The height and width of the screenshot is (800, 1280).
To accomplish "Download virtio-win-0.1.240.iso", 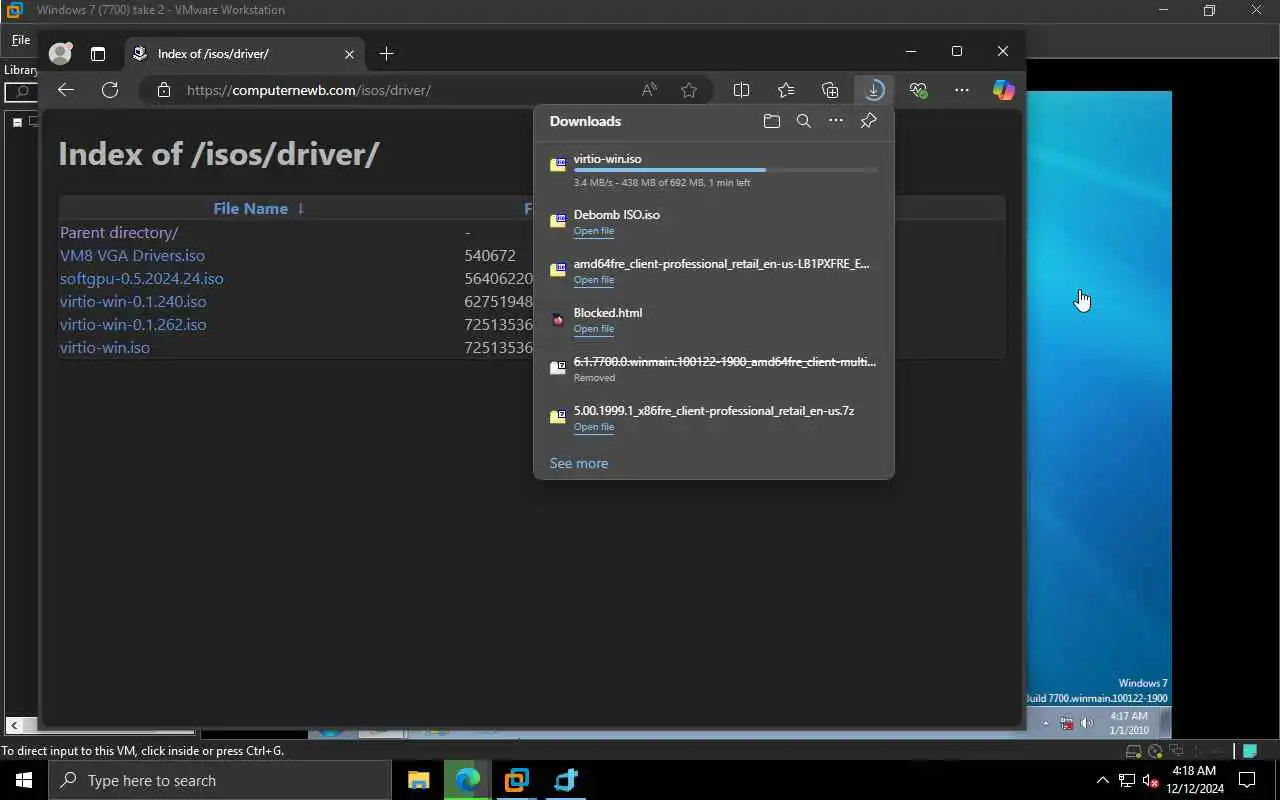I will point(133,301).
